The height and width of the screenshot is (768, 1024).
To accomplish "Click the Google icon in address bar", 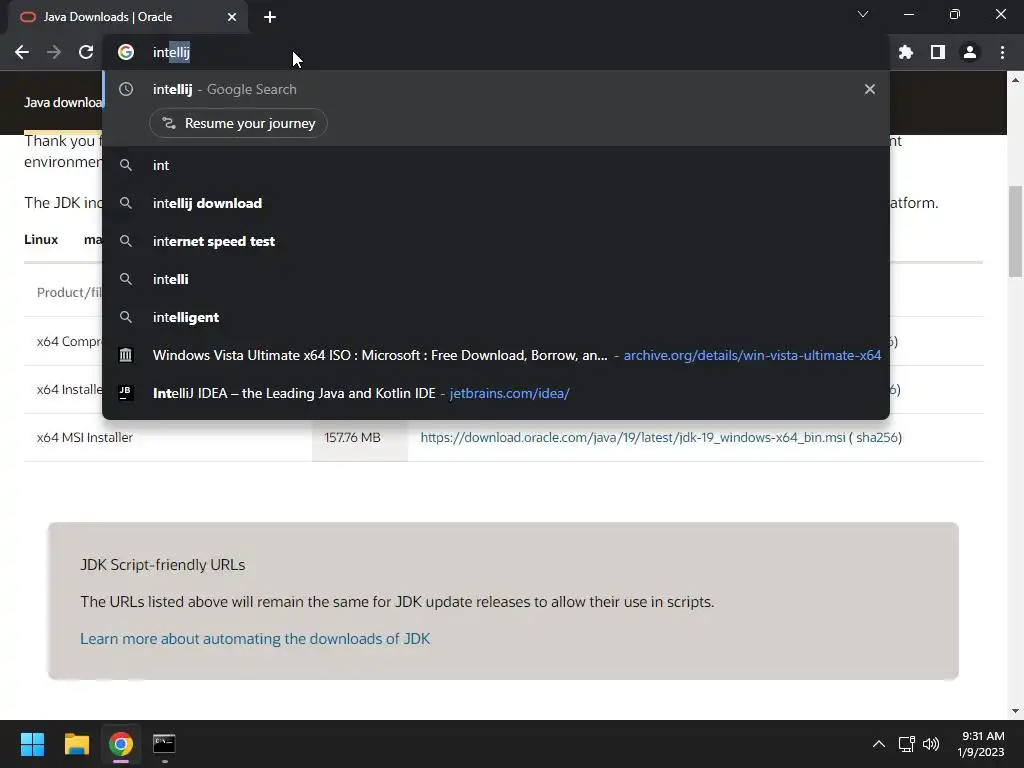I will 126,52.
